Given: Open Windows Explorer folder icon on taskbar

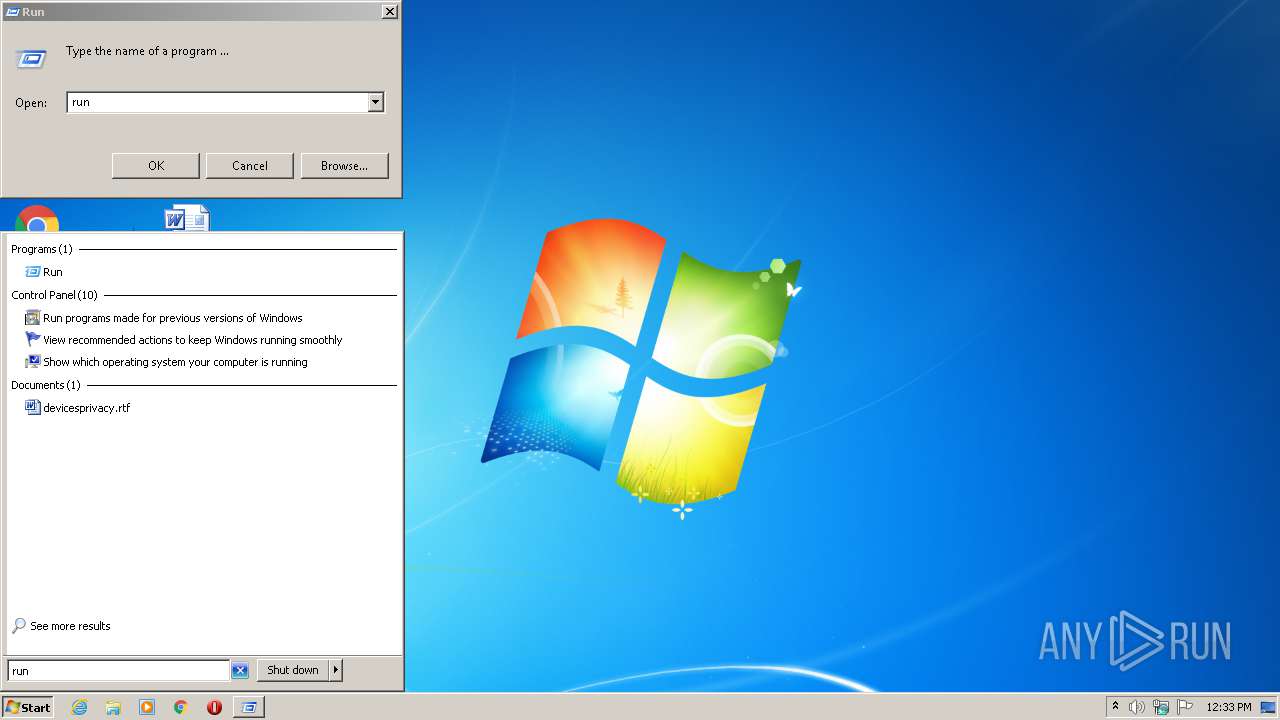Looking at the screenshot, I should (x=113, y=707).
